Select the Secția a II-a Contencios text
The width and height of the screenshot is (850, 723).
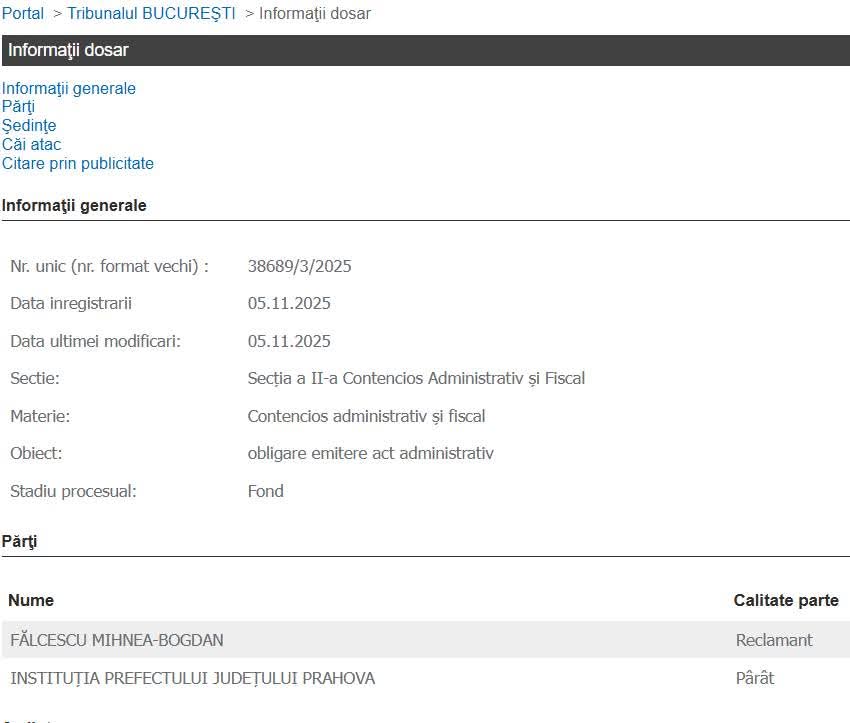click(x=416, y=379)
